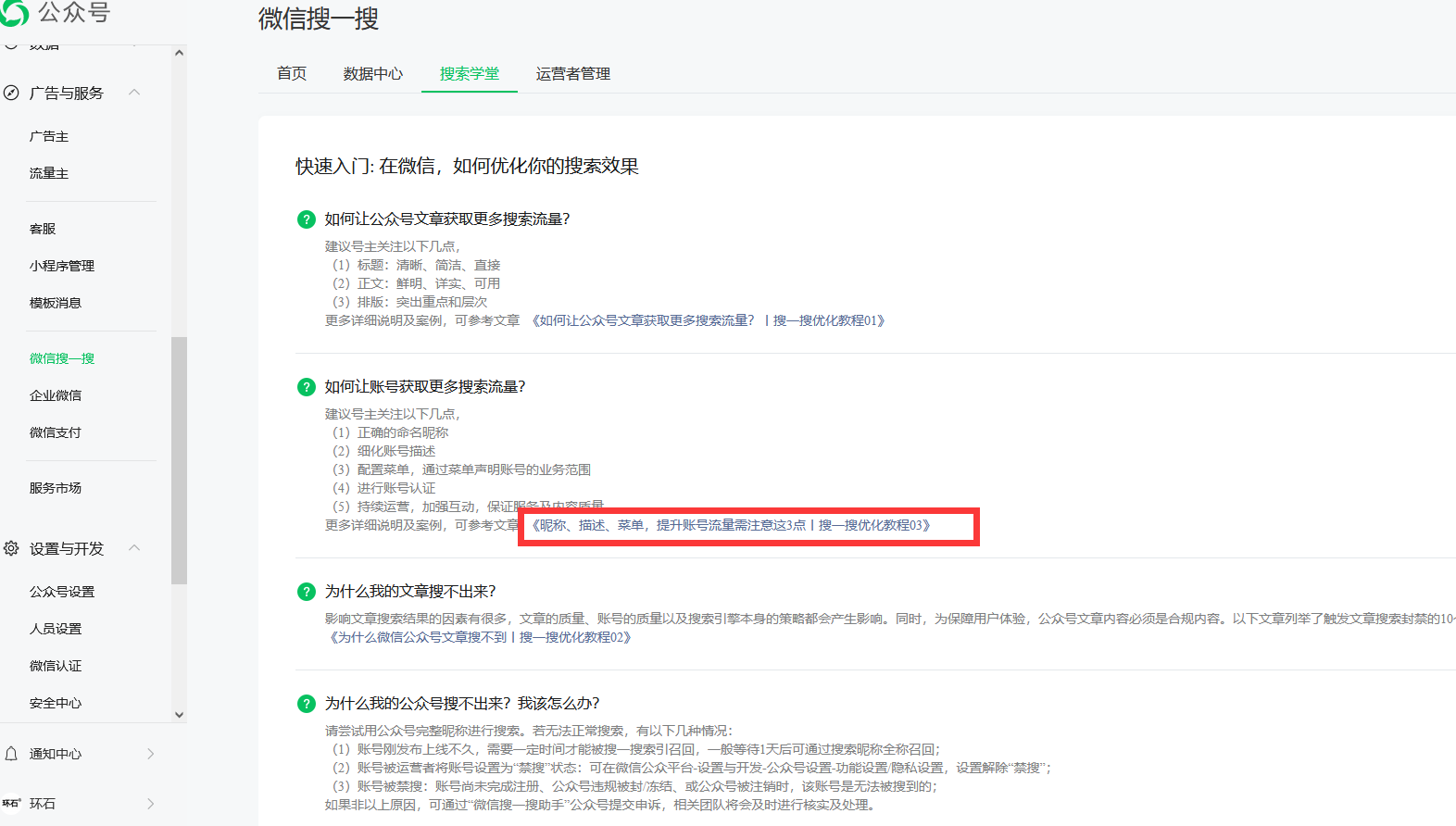Click the line (3) 账号被禁搜
This screenshot has height=826, width=1456.
pyautogui.click(x=634, y=786)
